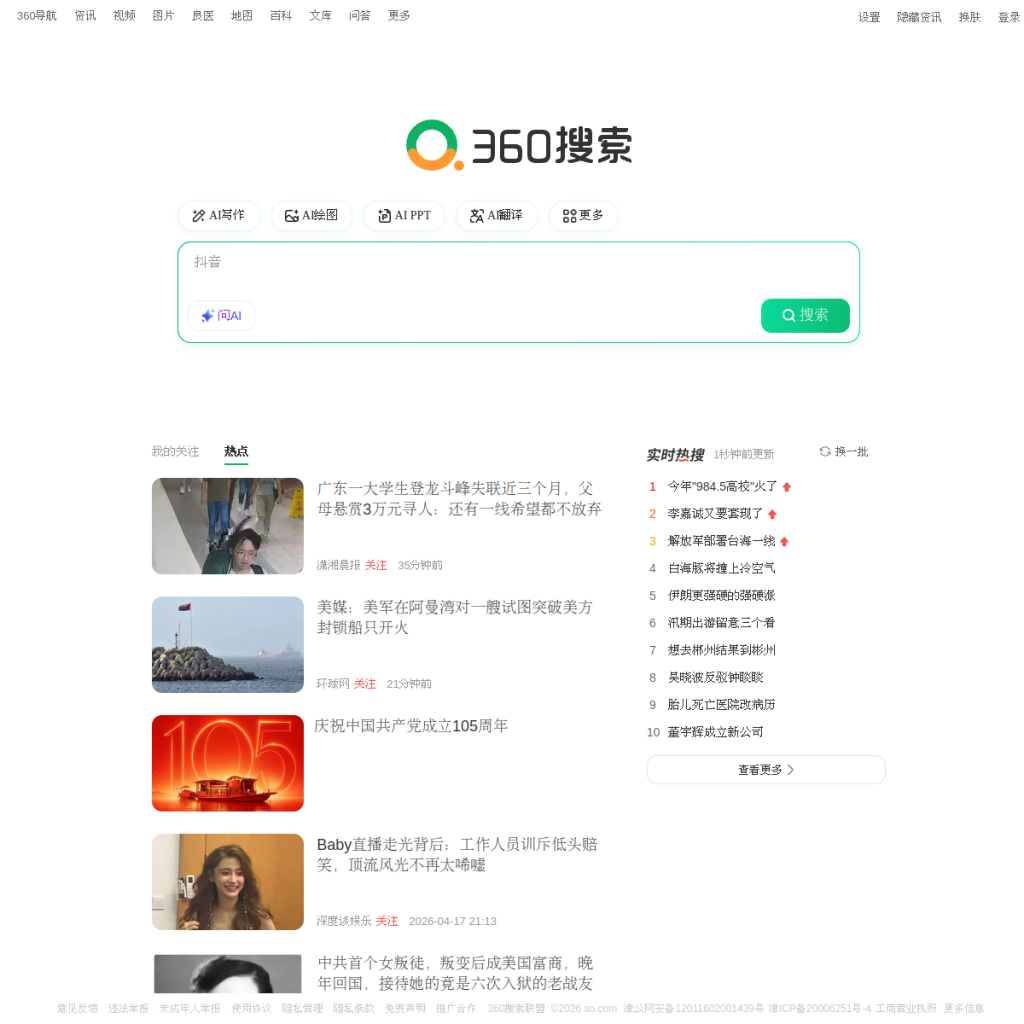1024x1024 pixels.
Task: Open the AI写作 writing tool
Action: (218, 216)
